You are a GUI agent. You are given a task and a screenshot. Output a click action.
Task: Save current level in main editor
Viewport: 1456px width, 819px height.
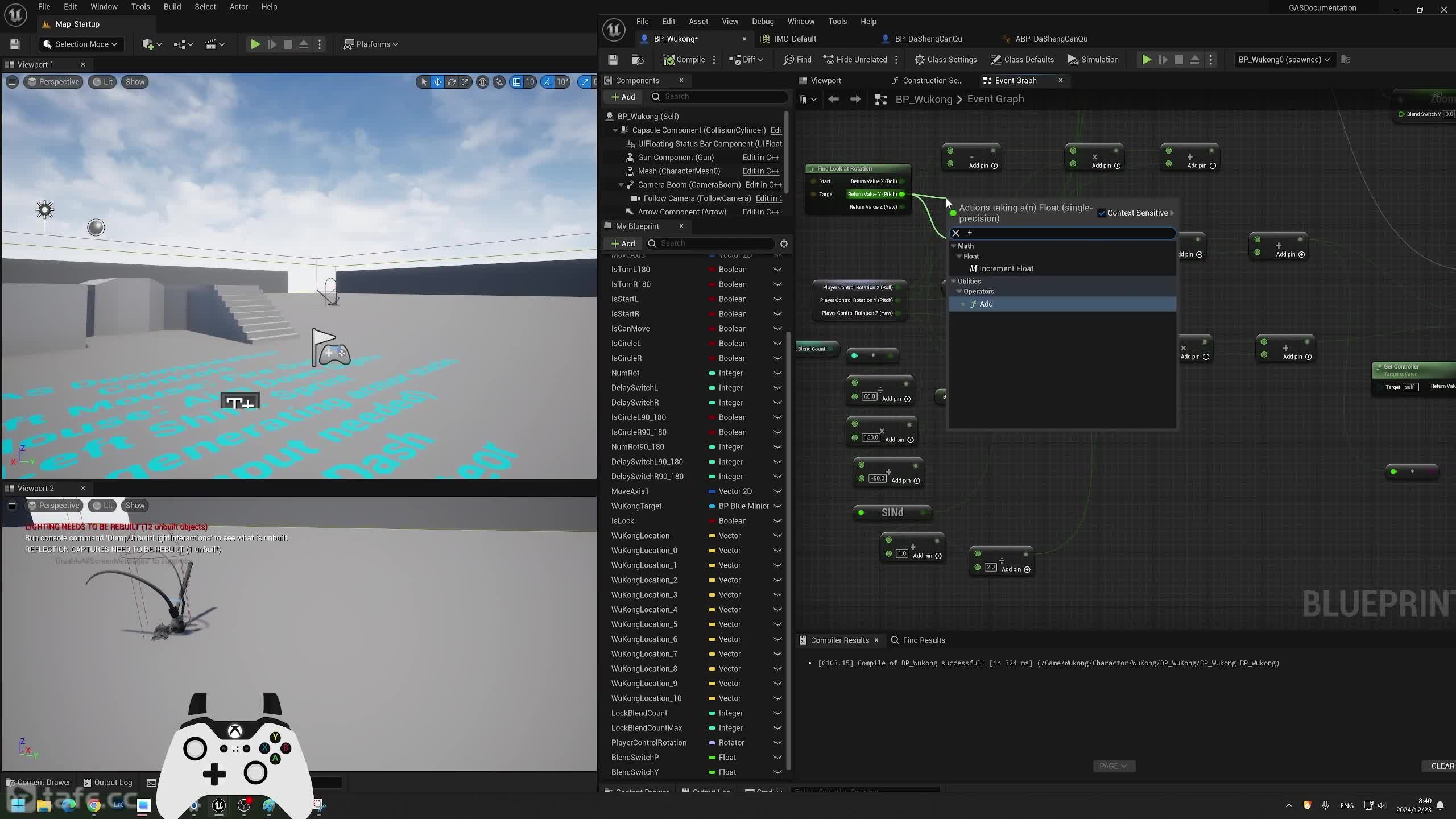click(15, 44)
